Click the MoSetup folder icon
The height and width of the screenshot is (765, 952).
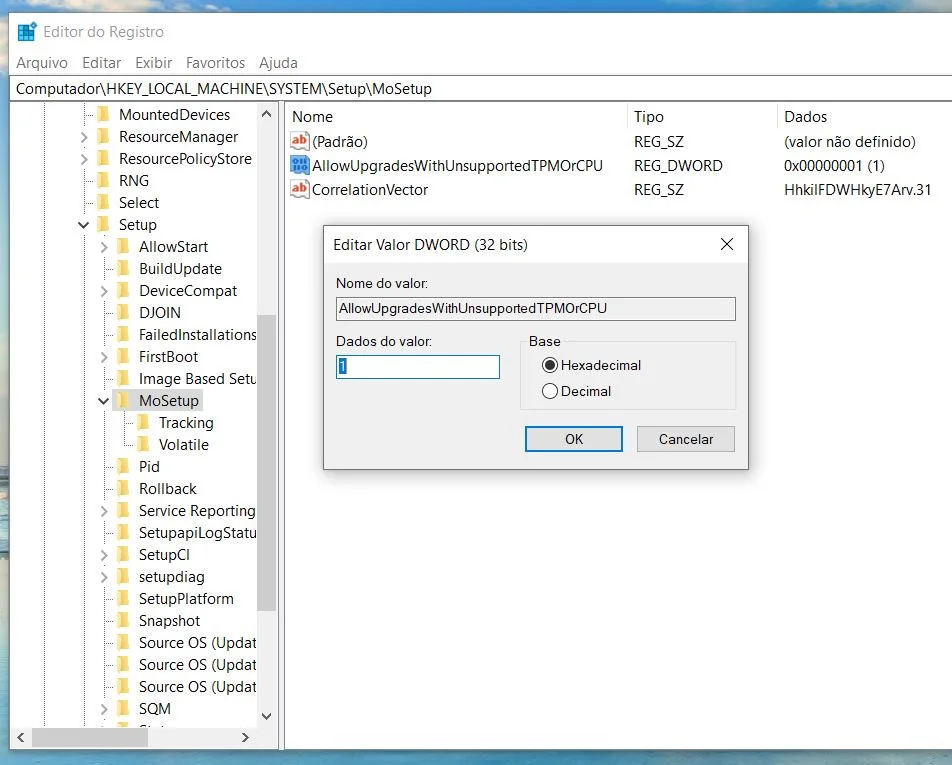pyautogui.click(x=123, y=400)
